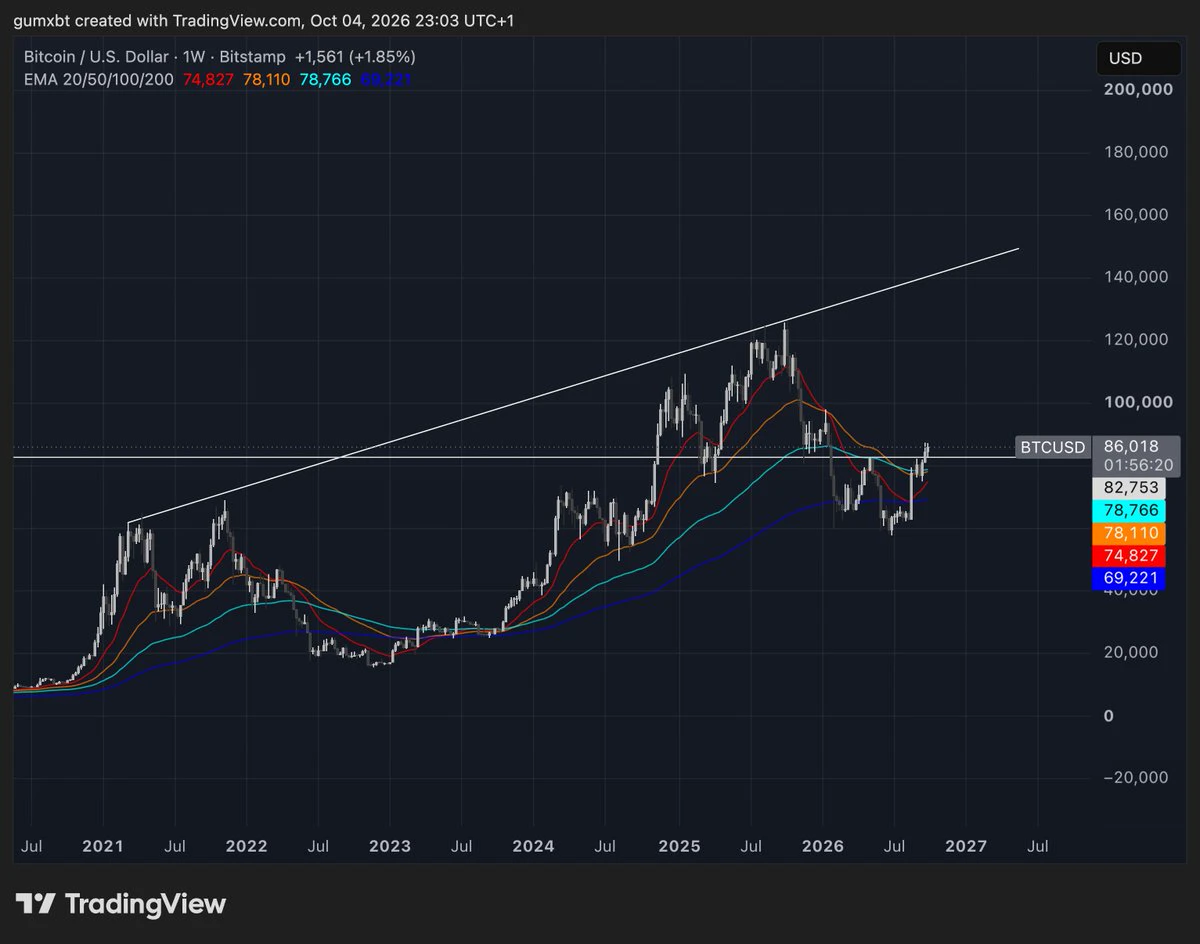Open the USD currency selector
This screenshot has width=1200, height=944.
[1138, 59]
